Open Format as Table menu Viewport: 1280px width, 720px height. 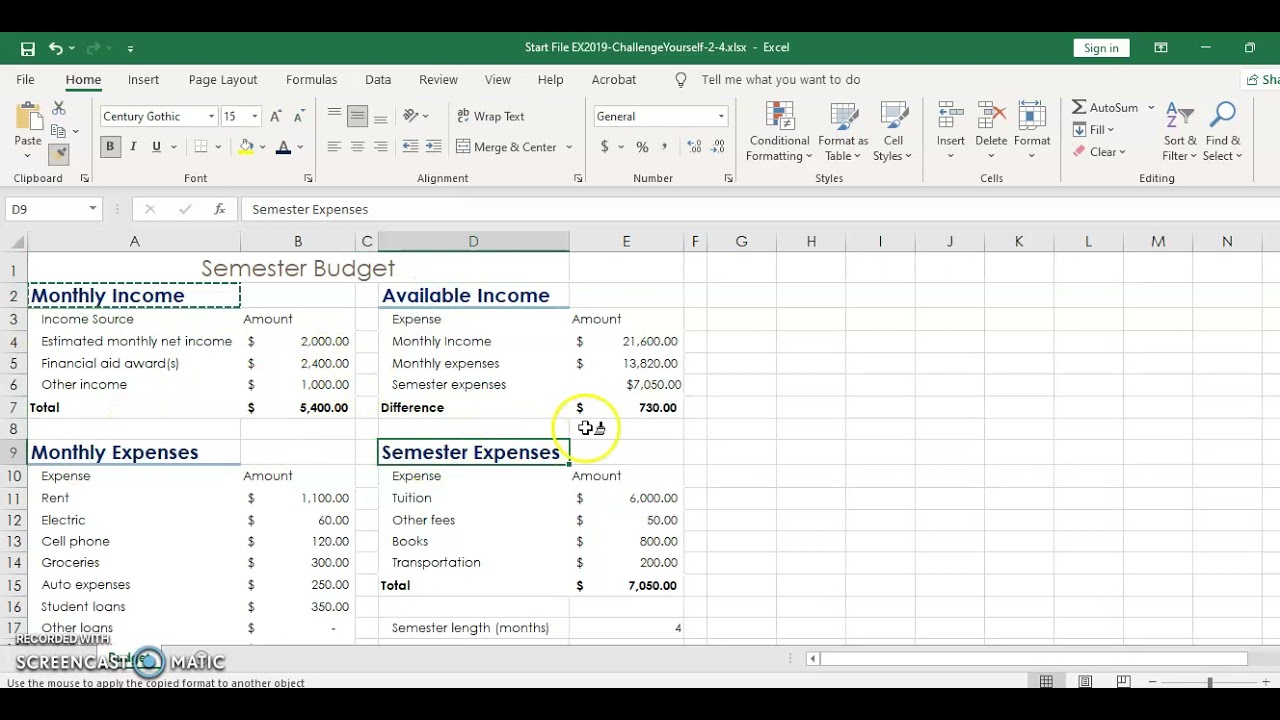pos(843,131)
